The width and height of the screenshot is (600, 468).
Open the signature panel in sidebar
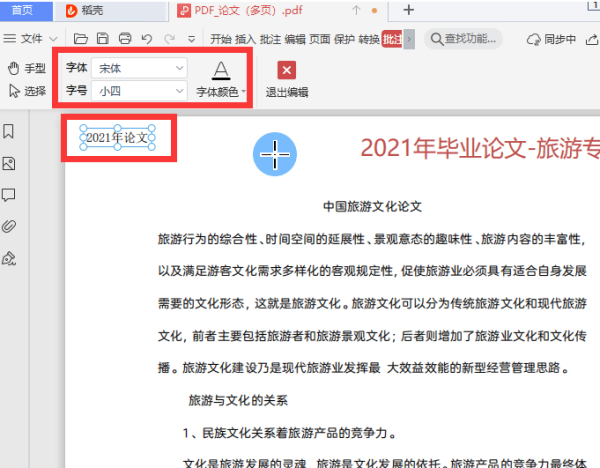[9, 258]
